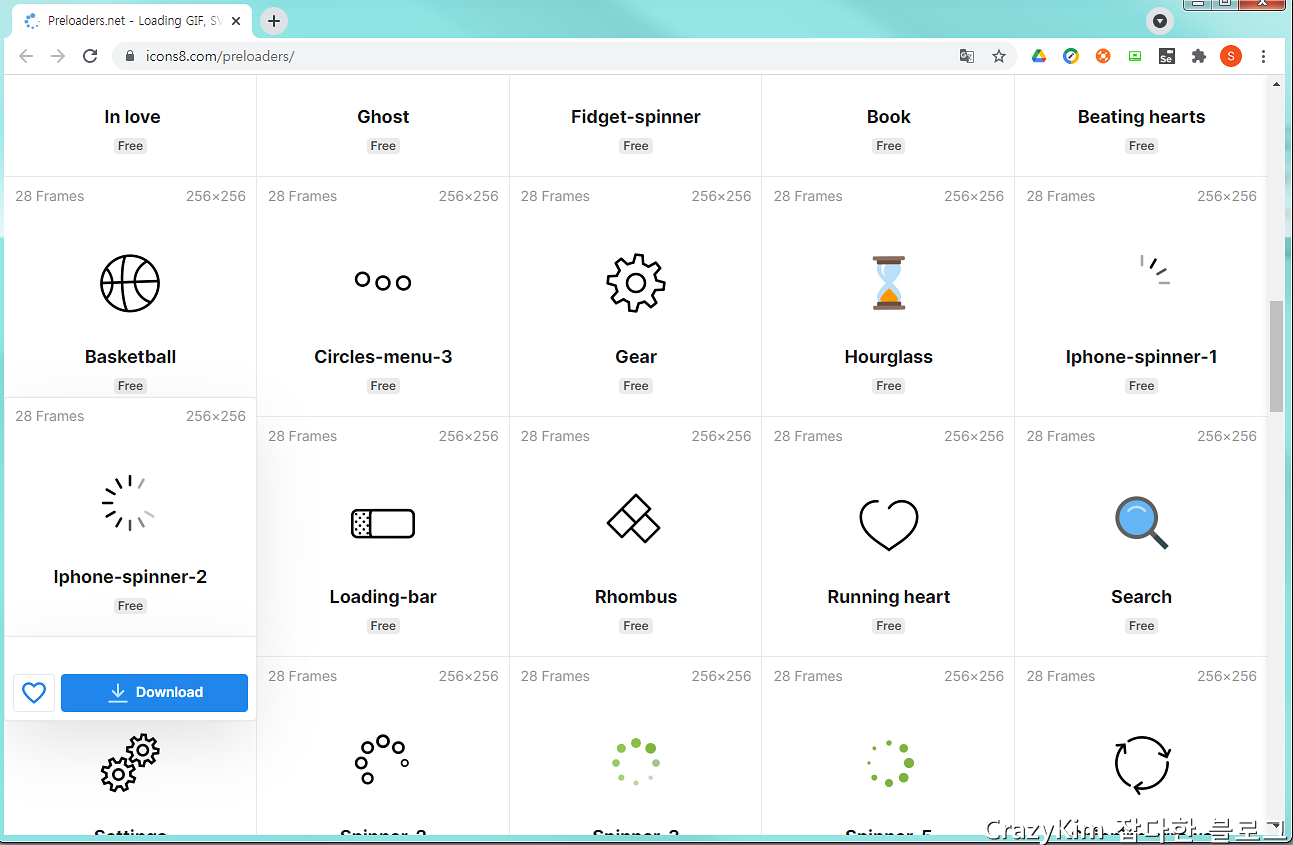Image resolution: width=1293 pixels, height=845 pixels.
Task: Reload the current page
Action: coord(90,56)
